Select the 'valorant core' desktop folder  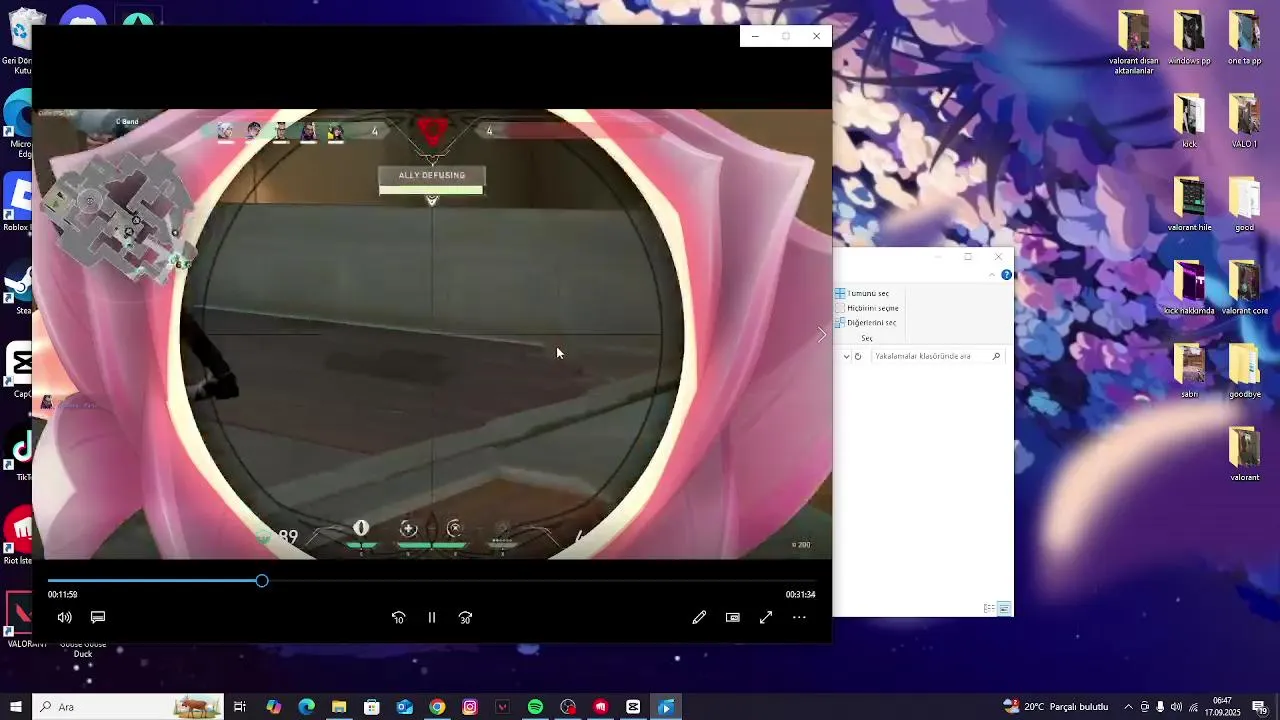tap(1244, 287)
